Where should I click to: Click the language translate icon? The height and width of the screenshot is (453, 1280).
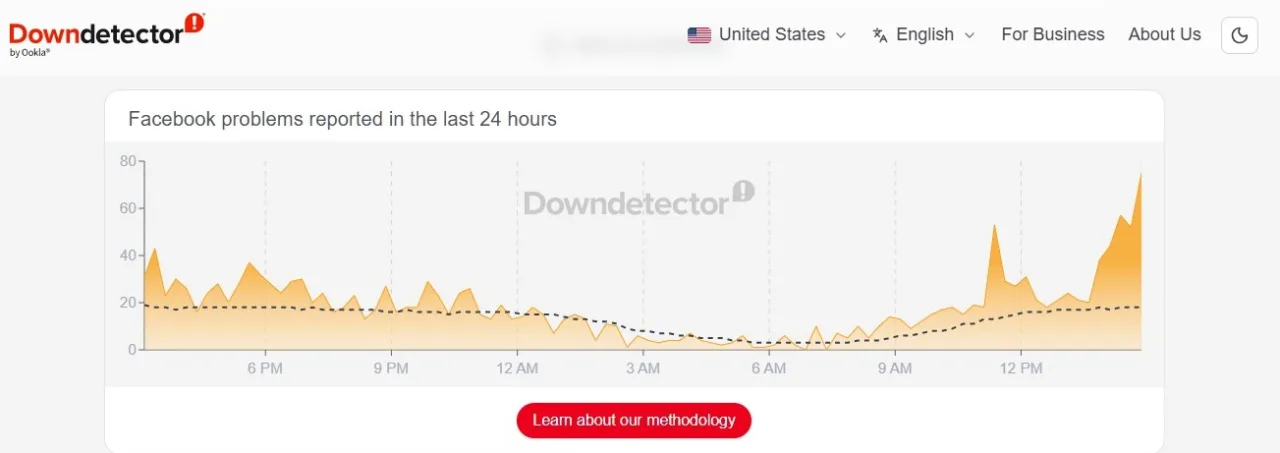[880, 35]
